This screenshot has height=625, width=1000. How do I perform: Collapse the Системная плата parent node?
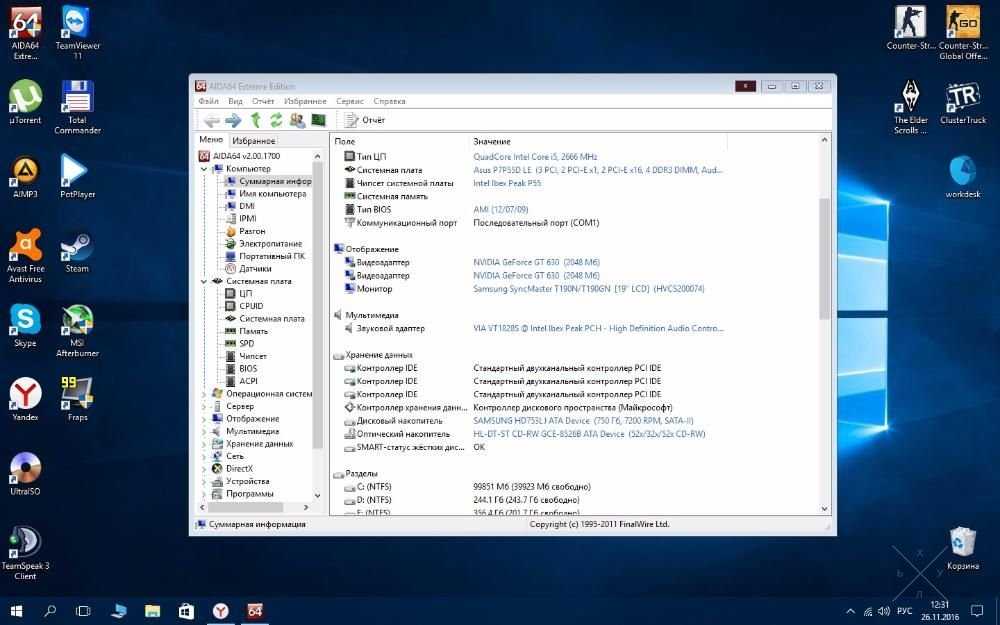[x=204, y=281]
